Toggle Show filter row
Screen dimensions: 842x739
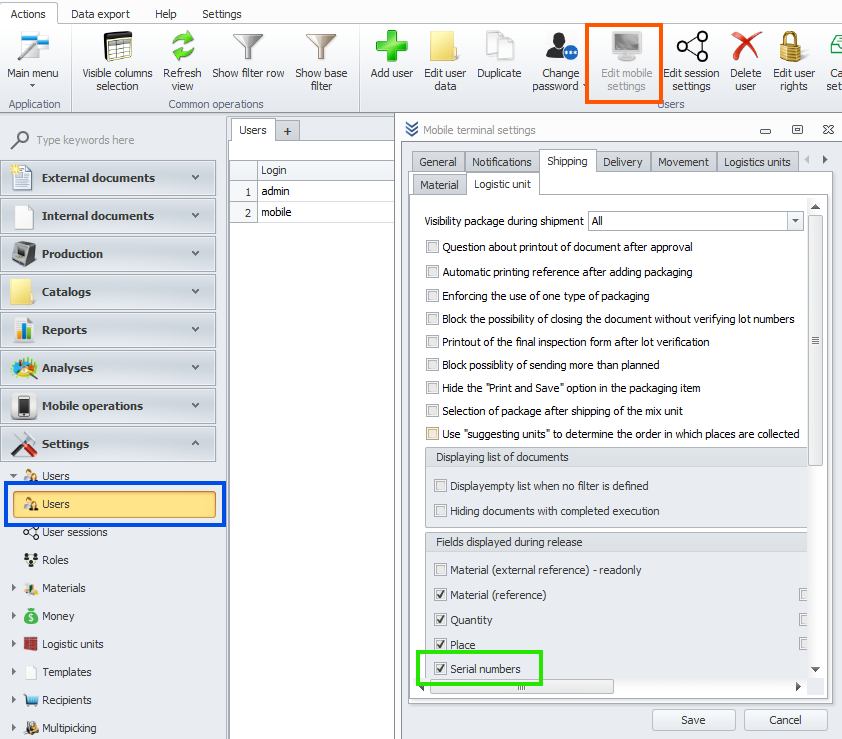click(248, 54)
